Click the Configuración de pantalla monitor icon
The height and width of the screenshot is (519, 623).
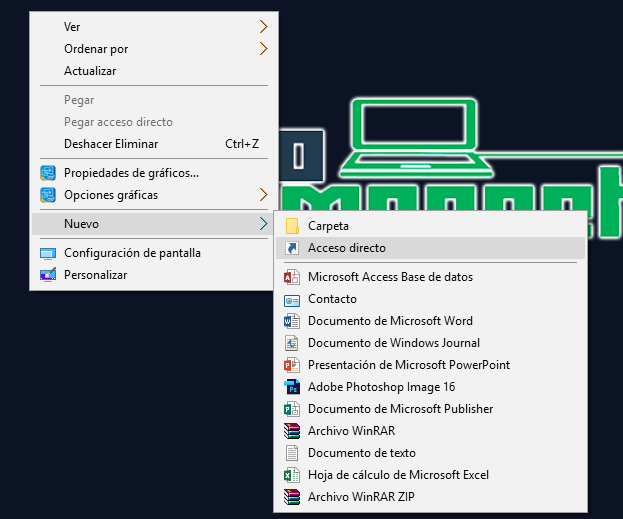point(48,254)
